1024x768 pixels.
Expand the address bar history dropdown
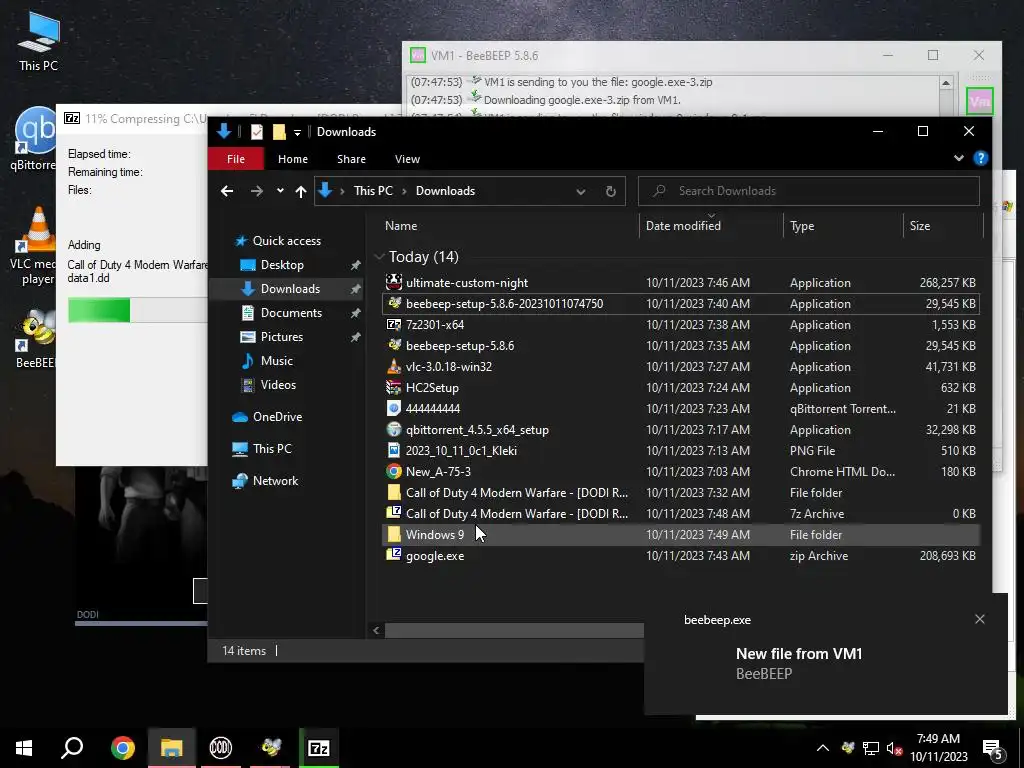click(581, 191)
